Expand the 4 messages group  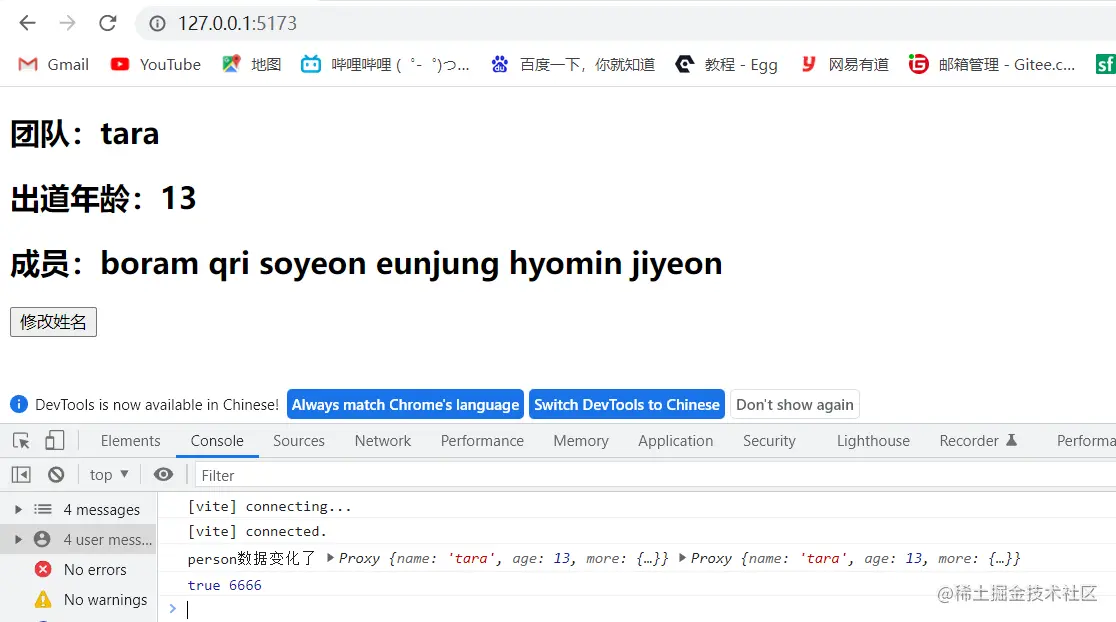coord(19,510)
